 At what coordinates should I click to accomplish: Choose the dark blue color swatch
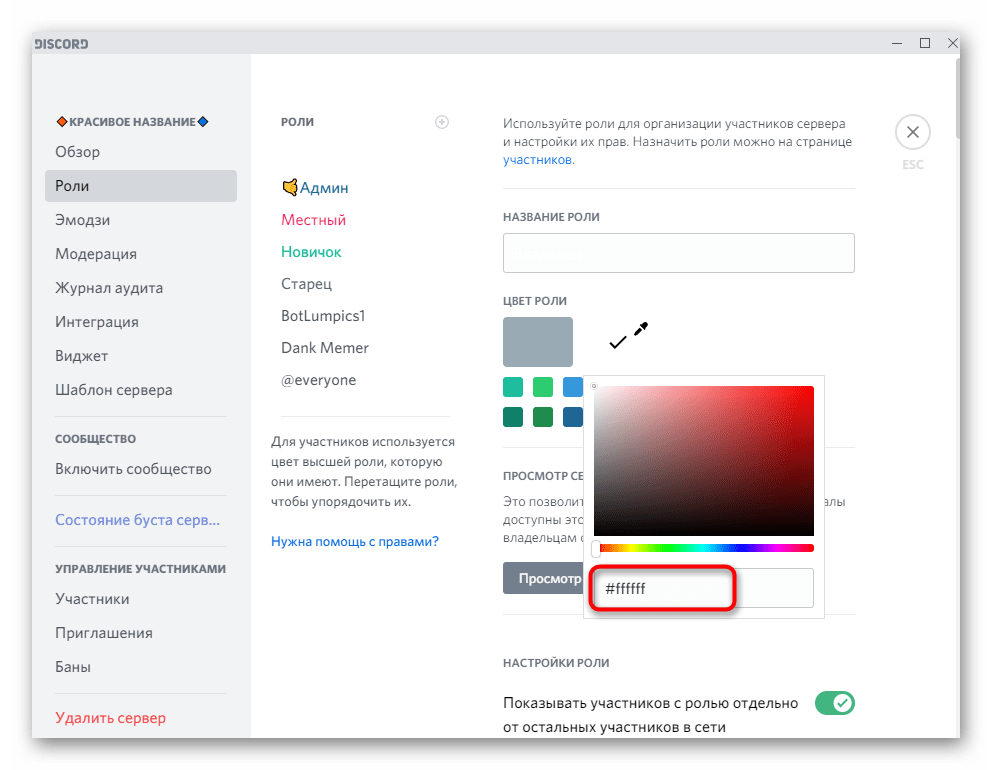573,417
